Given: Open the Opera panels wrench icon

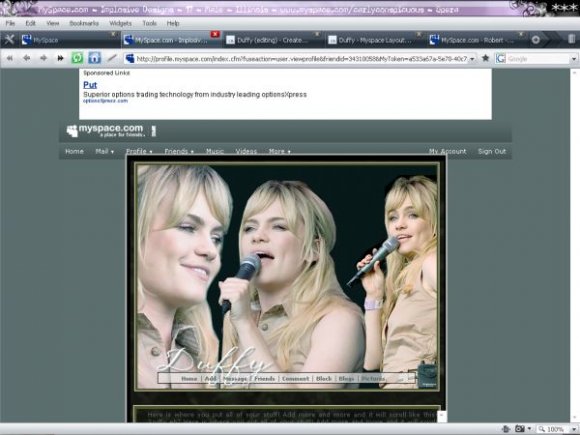Looking at the screenshot, I should (x=9, y=40).
